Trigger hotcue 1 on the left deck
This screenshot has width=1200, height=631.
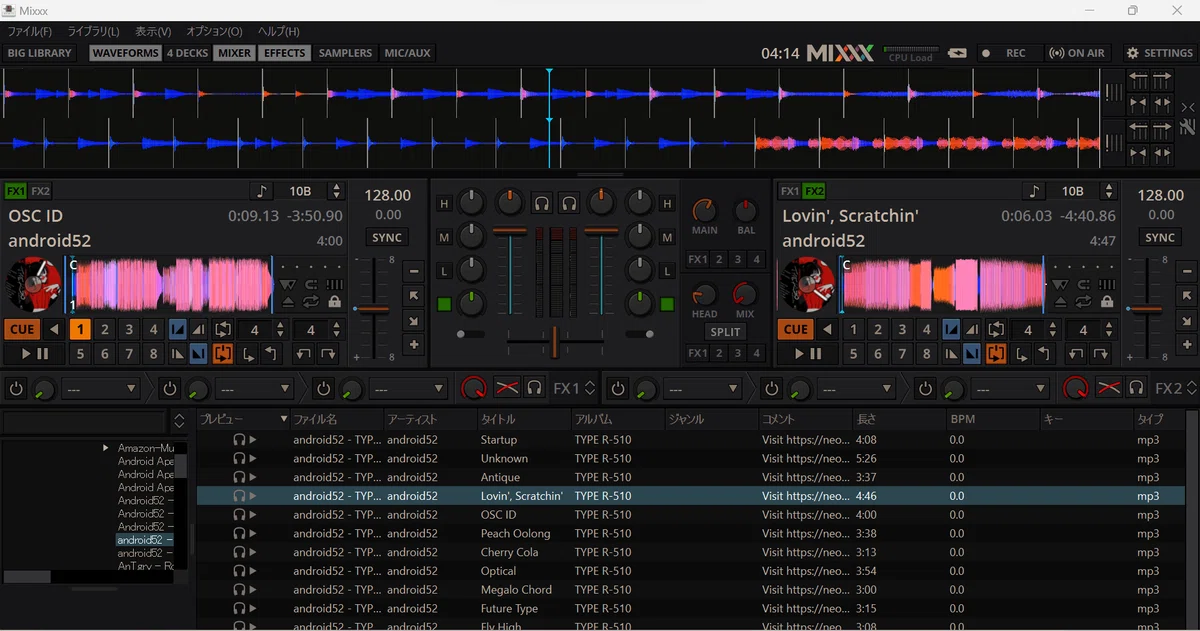point(81,329)
